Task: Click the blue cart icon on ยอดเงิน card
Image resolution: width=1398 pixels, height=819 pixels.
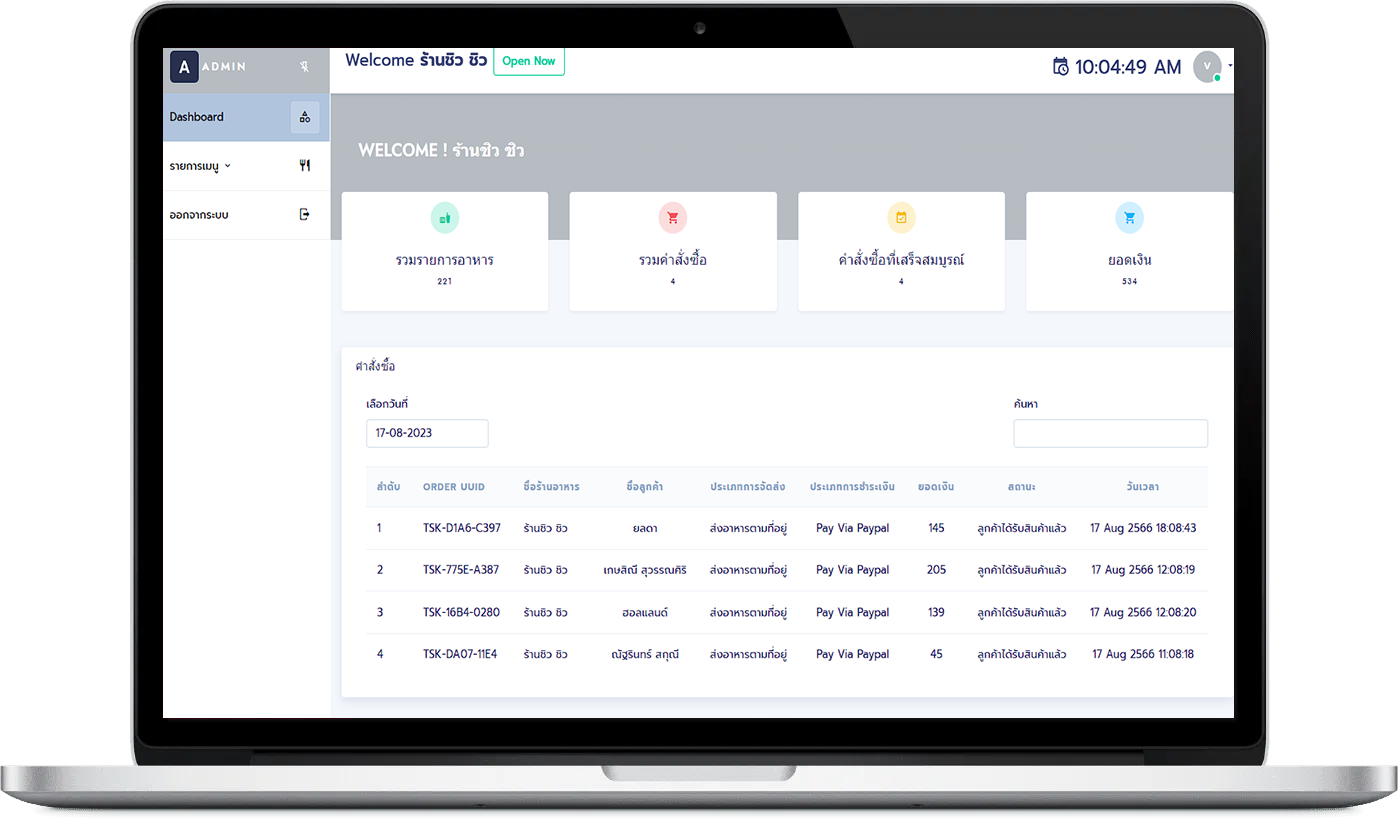Action: coord(1129,217)
